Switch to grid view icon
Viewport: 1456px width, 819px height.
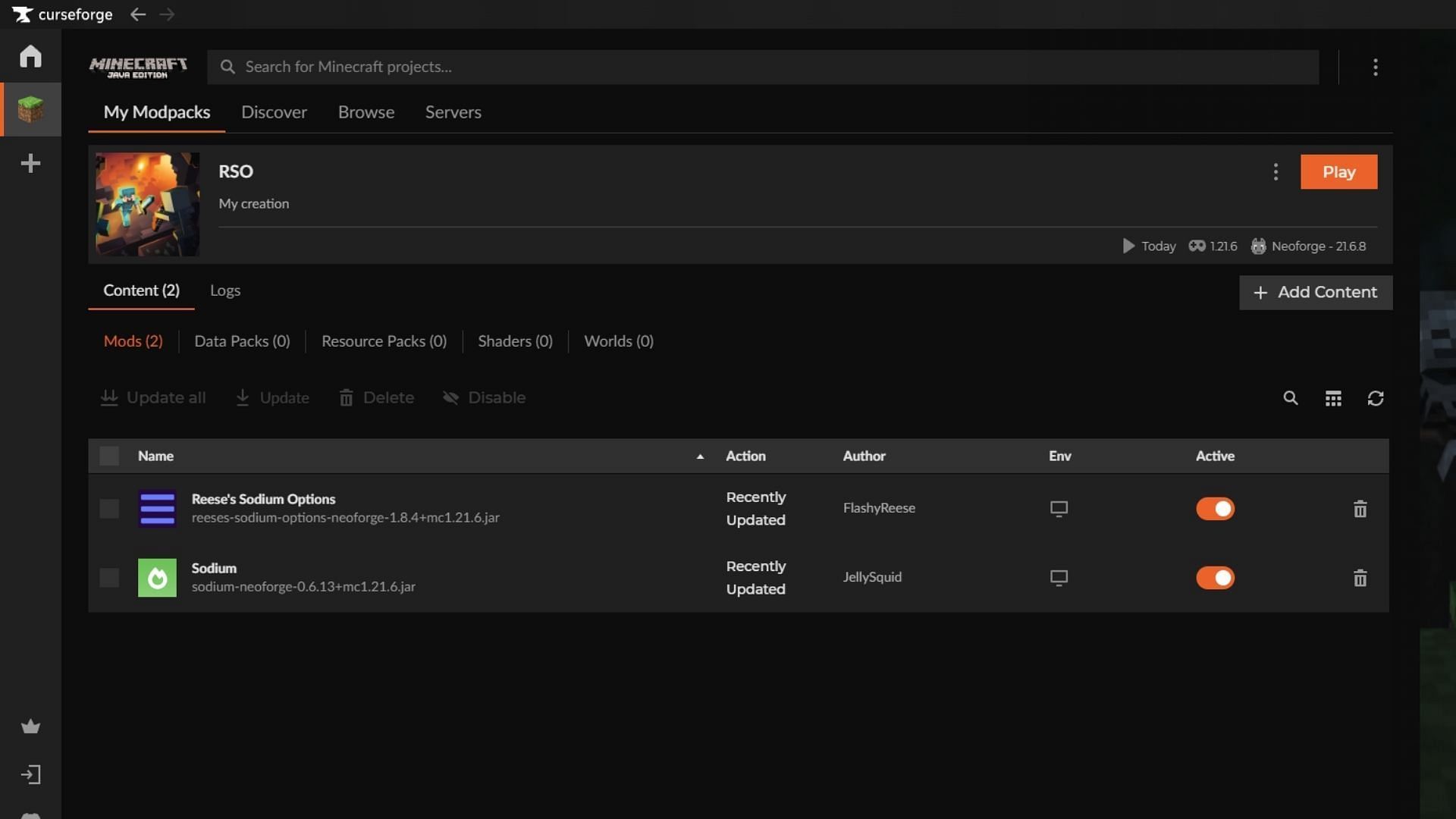(x=1333, y=398)
